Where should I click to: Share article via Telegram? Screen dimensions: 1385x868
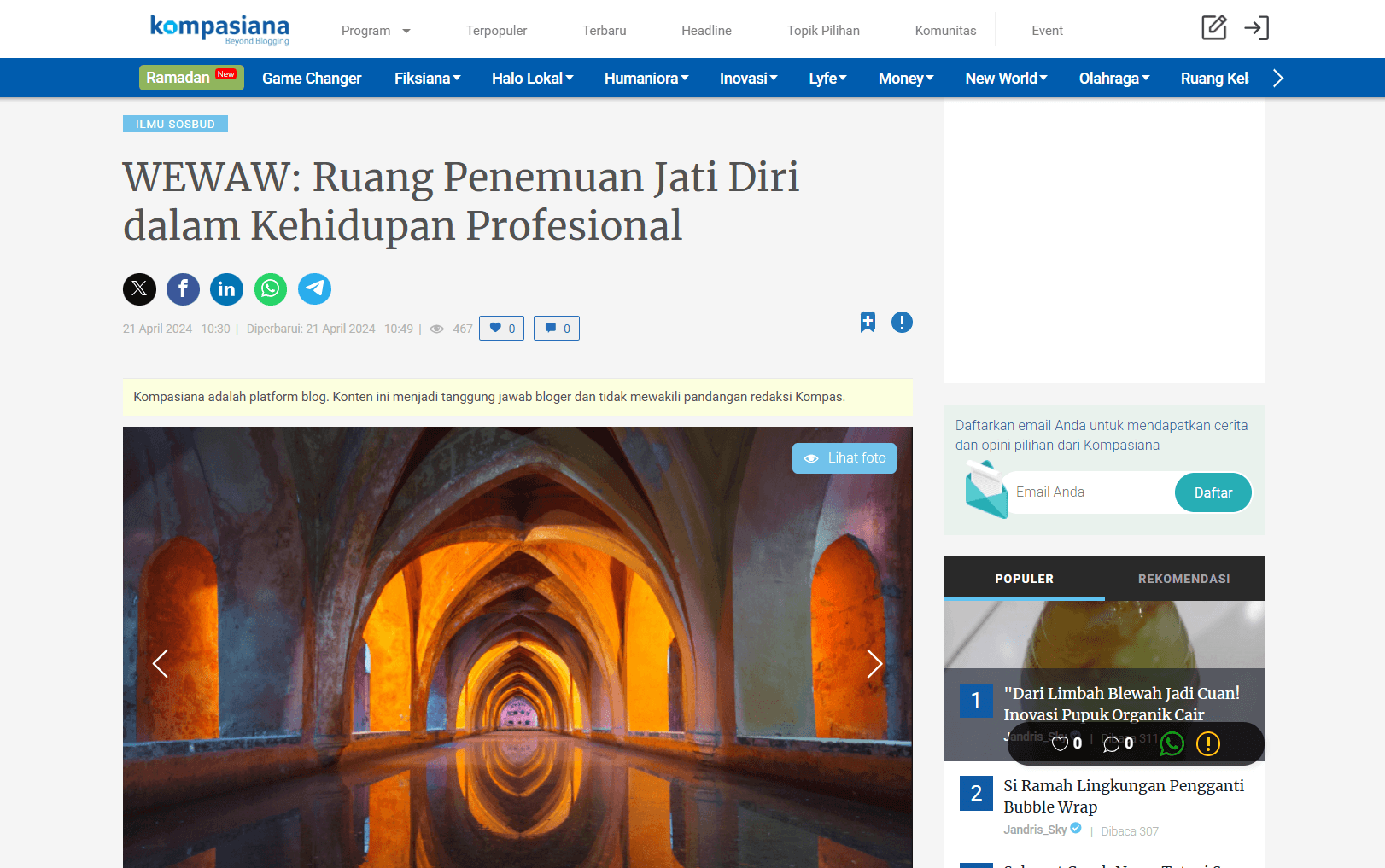pos(314,289)
